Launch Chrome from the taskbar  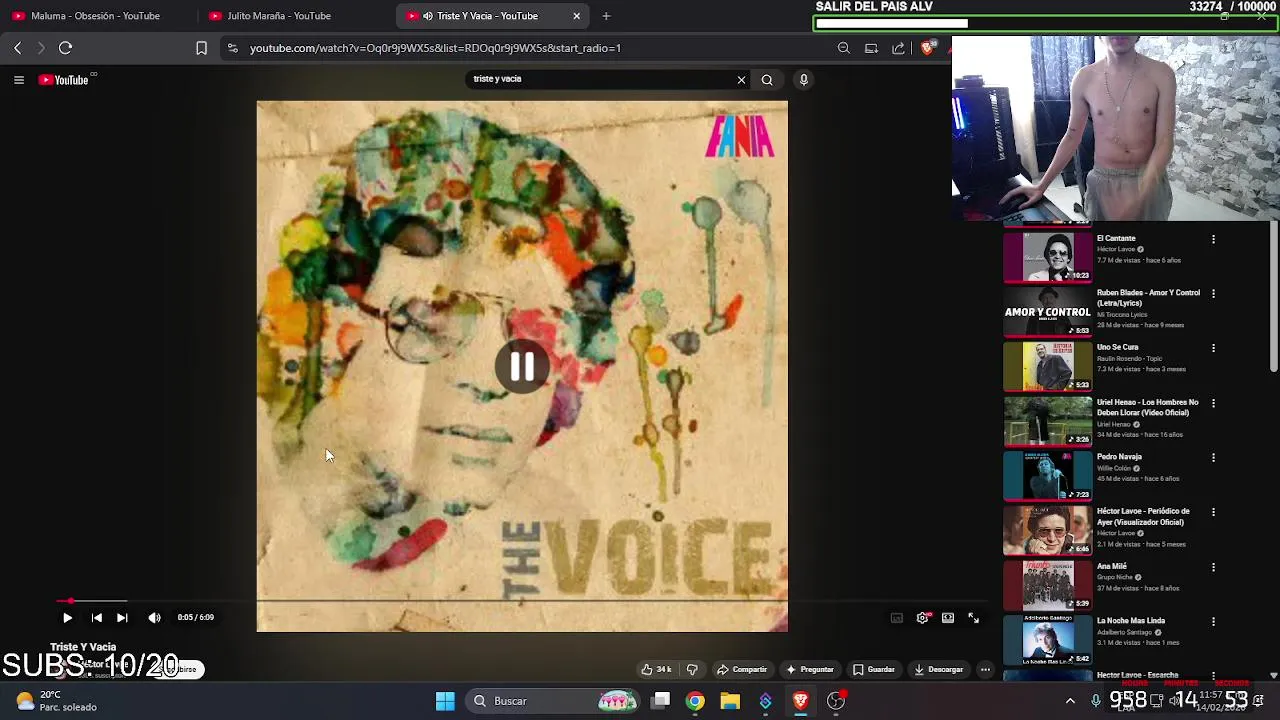click(x=695, y=701)
